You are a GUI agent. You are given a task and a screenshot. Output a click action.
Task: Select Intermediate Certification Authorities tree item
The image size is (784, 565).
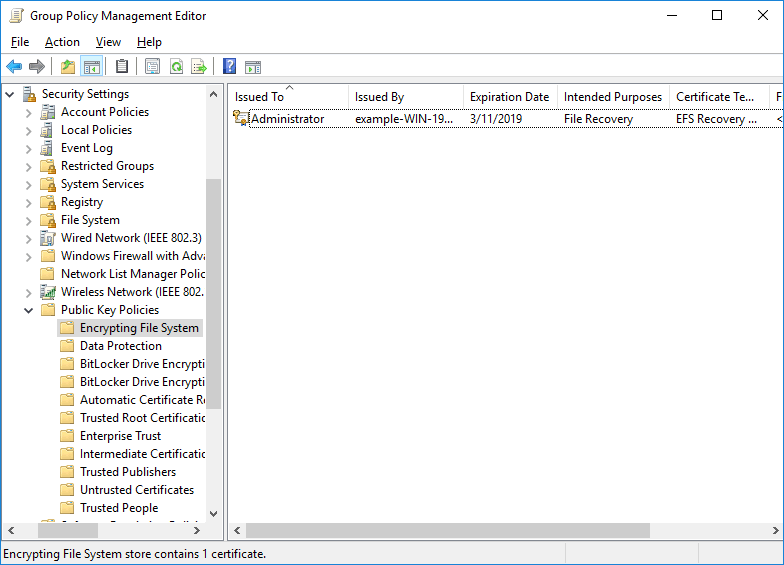tap(142, 454)
